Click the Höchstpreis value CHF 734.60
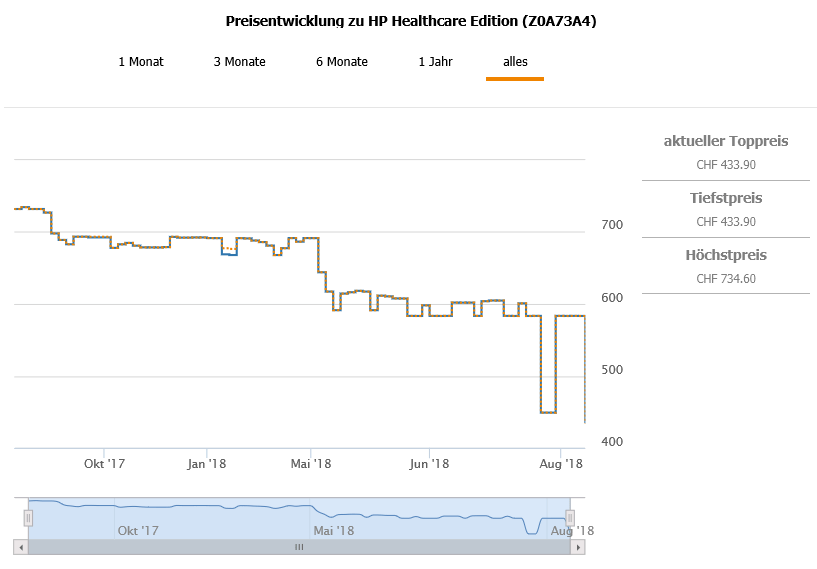This screenshot has width=817, height=569. [725, 278]
